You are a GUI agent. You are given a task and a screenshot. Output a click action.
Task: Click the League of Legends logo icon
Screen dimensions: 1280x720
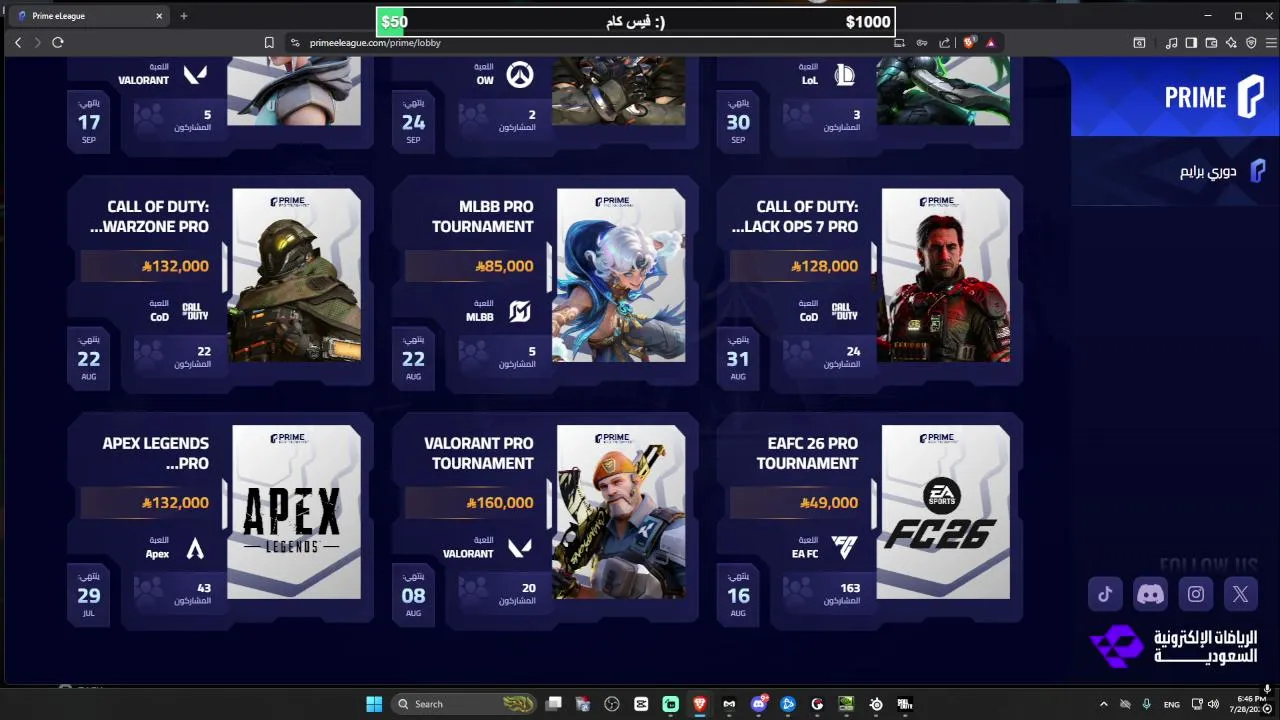pyautogui.click(x=845, y=75)
